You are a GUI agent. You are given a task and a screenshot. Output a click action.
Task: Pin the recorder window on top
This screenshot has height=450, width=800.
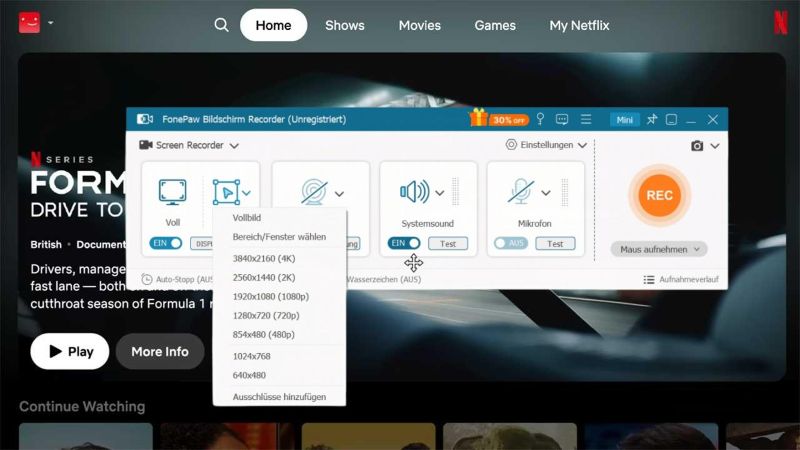tap(652, 119)
